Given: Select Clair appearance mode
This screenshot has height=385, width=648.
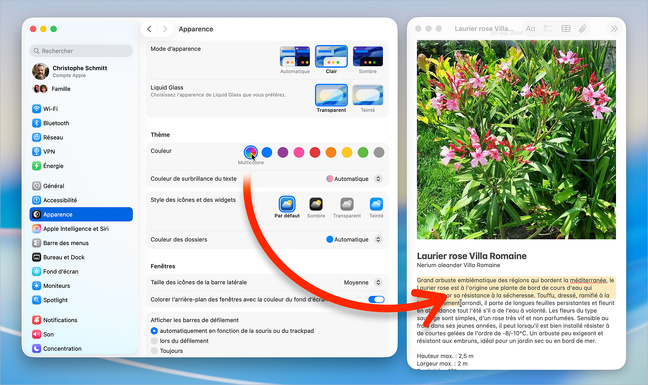Looking at the screenshot, I should coord(331,59).
